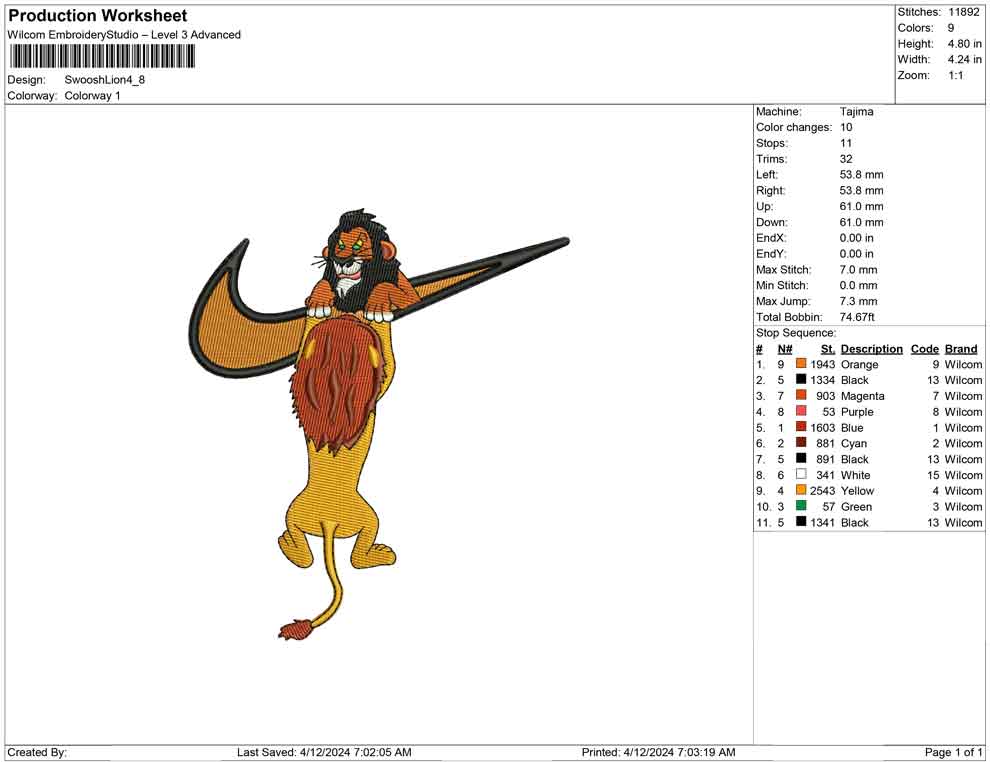Click the Magenta row color swatch

[x=801, y=395]
